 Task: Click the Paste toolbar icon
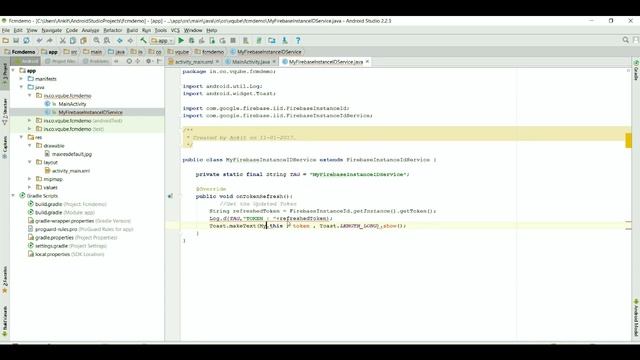point(83,40)
